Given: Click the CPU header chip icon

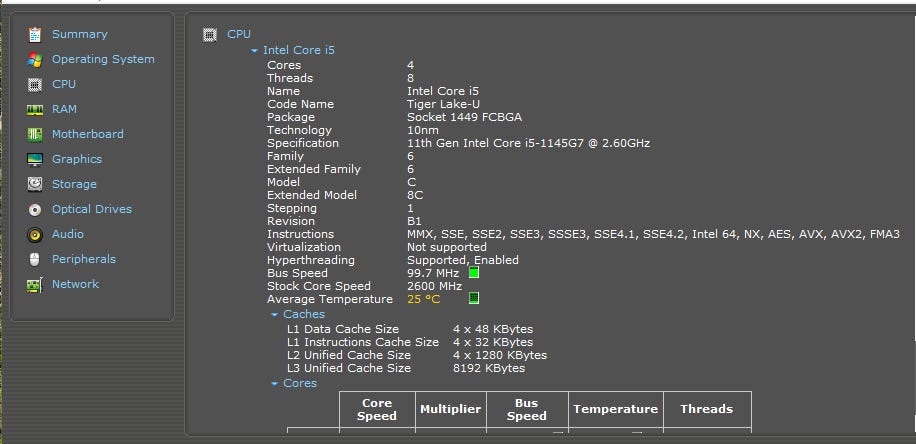Looking at the screenshot, I should 210,34.
